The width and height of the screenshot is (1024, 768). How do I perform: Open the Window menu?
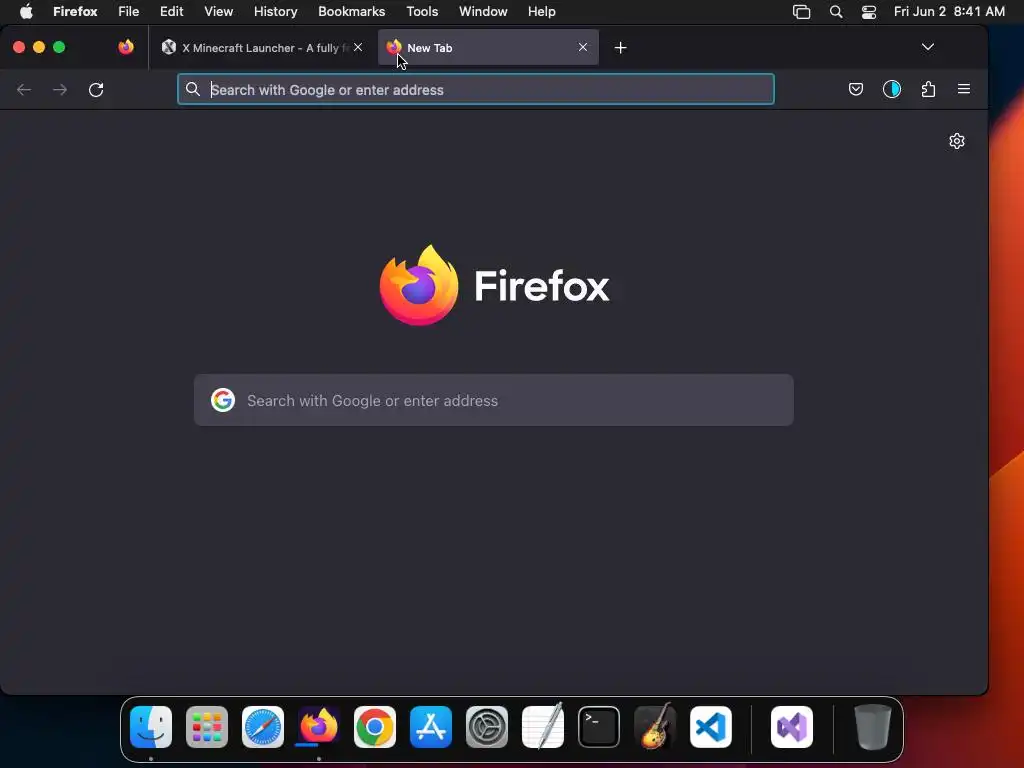[x=483, y=11]
